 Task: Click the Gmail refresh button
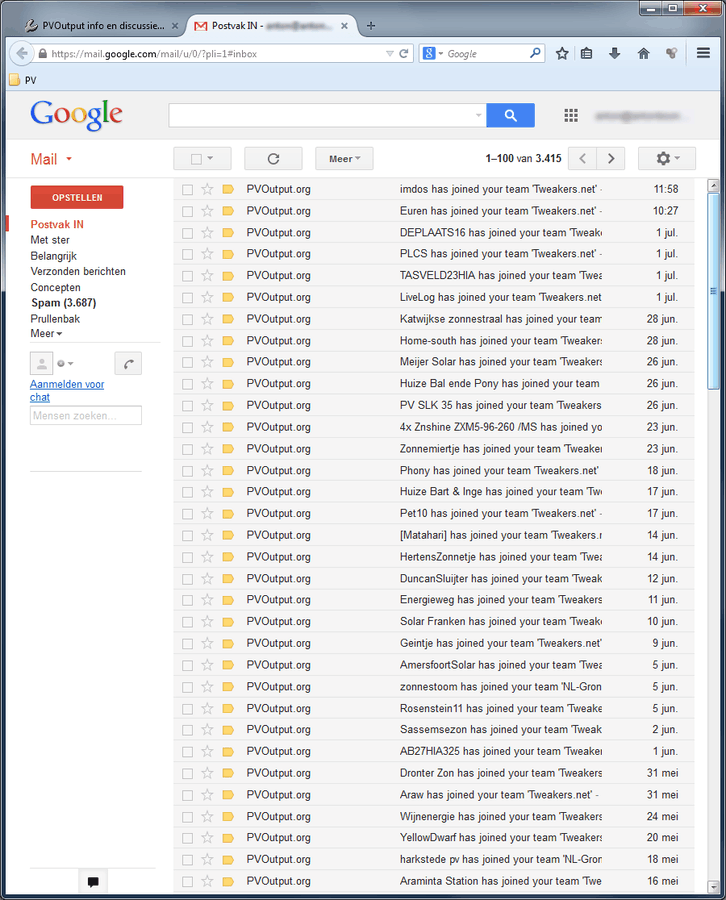[x=273, y=158]
